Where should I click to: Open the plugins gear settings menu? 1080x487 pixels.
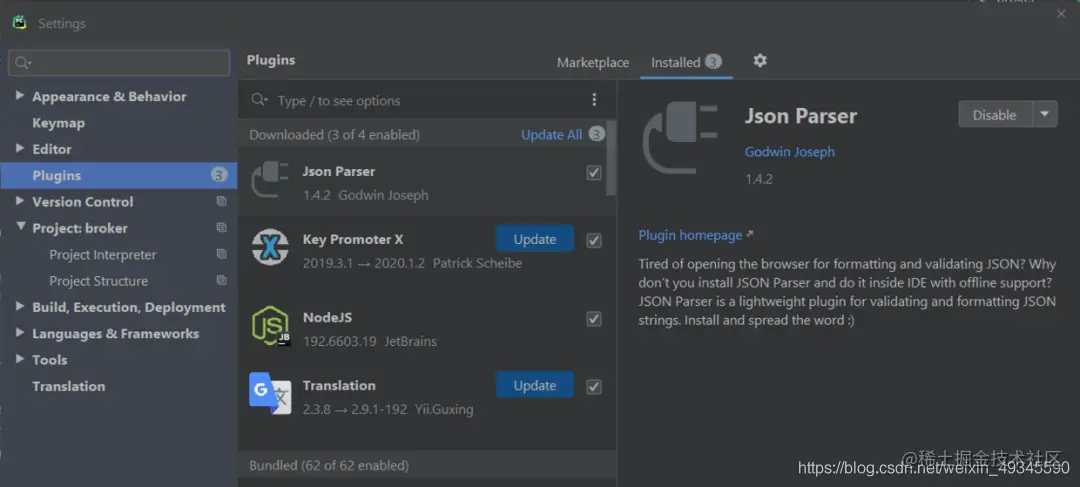pos(760,61)
